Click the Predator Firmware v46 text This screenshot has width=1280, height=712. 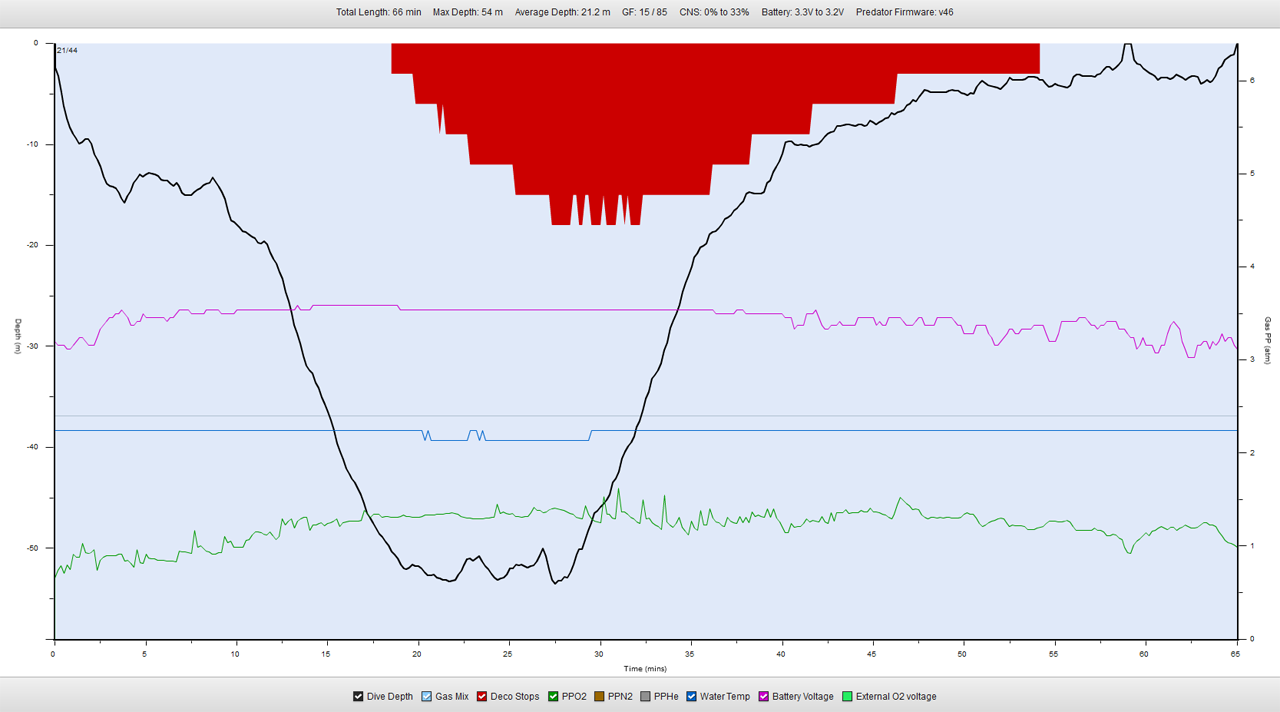click(x=904, y=13)
